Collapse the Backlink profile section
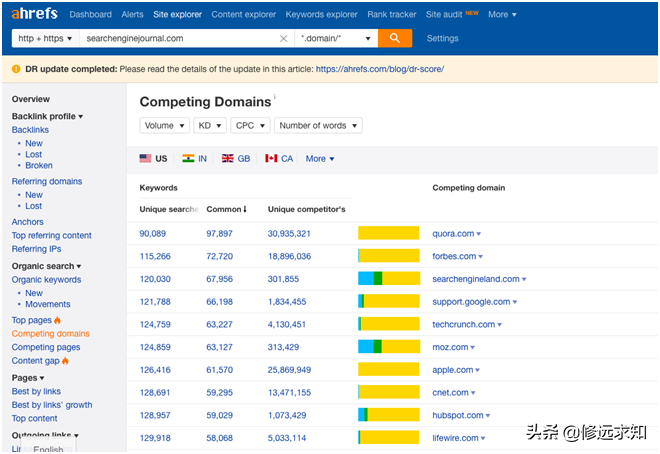Viewport: 660px width, 454px height. [47, 116]
